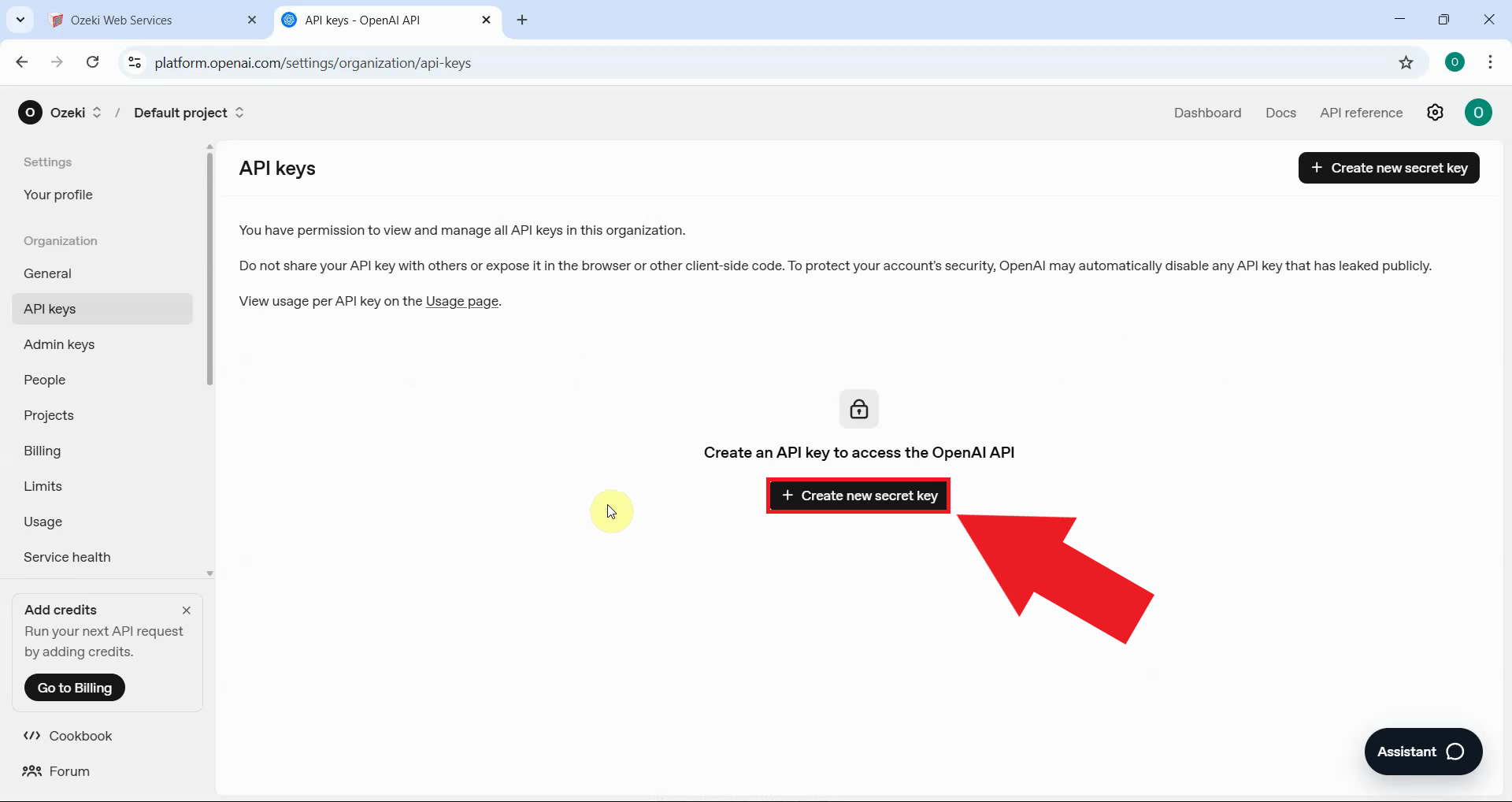The image size is (1512, 802).
Task: Bookmark this page with the star icon
Action: coord(1407,62)
